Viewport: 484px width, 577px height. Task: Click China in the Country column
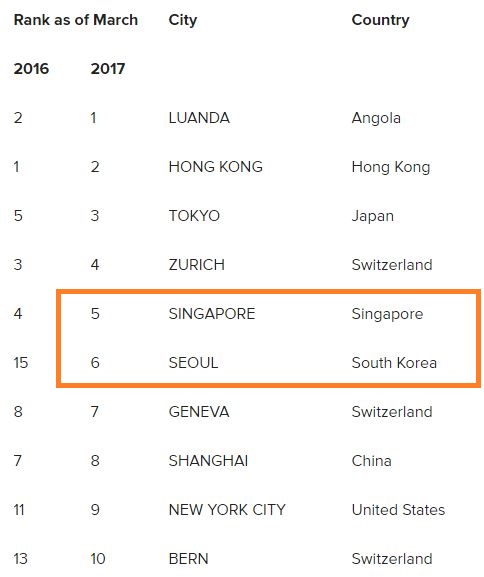pyautogui.click(x=371, y=461)
